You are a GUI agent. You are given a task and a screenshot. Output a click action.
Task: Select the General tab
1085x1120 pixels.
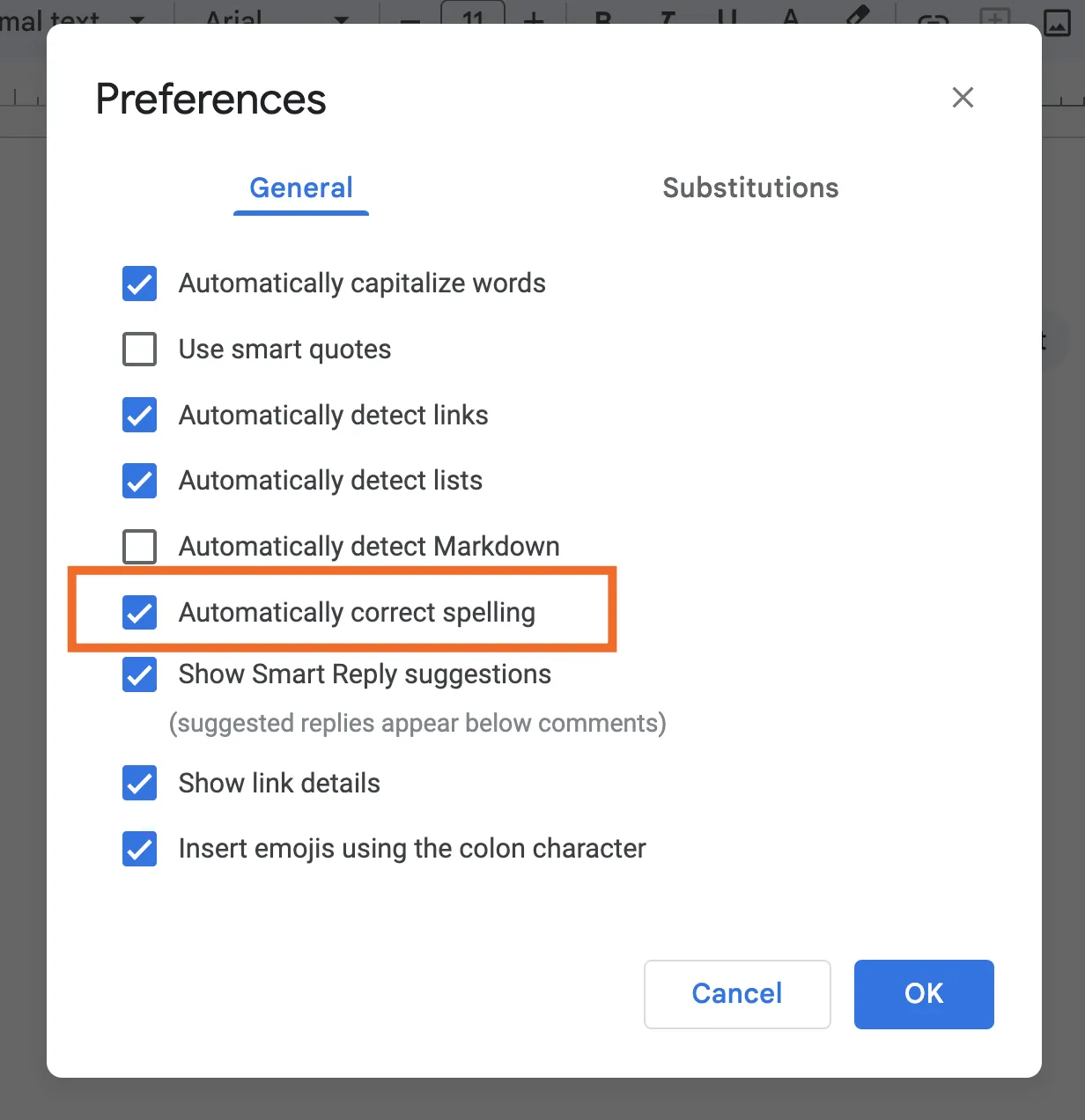click(x=301, y=188)
